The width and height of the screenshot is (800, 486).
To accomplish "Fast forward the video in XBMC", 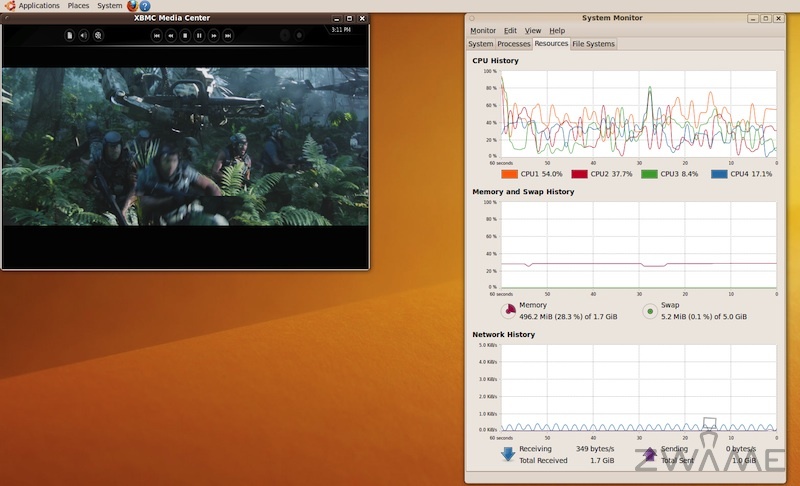I will [x=214, y=35].
